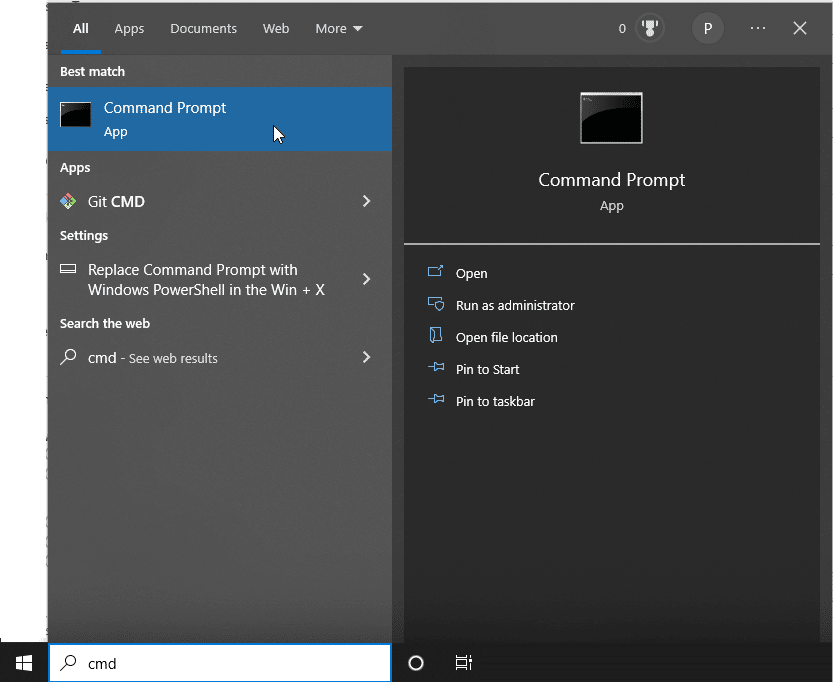
Task: Open the three-dot options menu
Action: (757, 29)
